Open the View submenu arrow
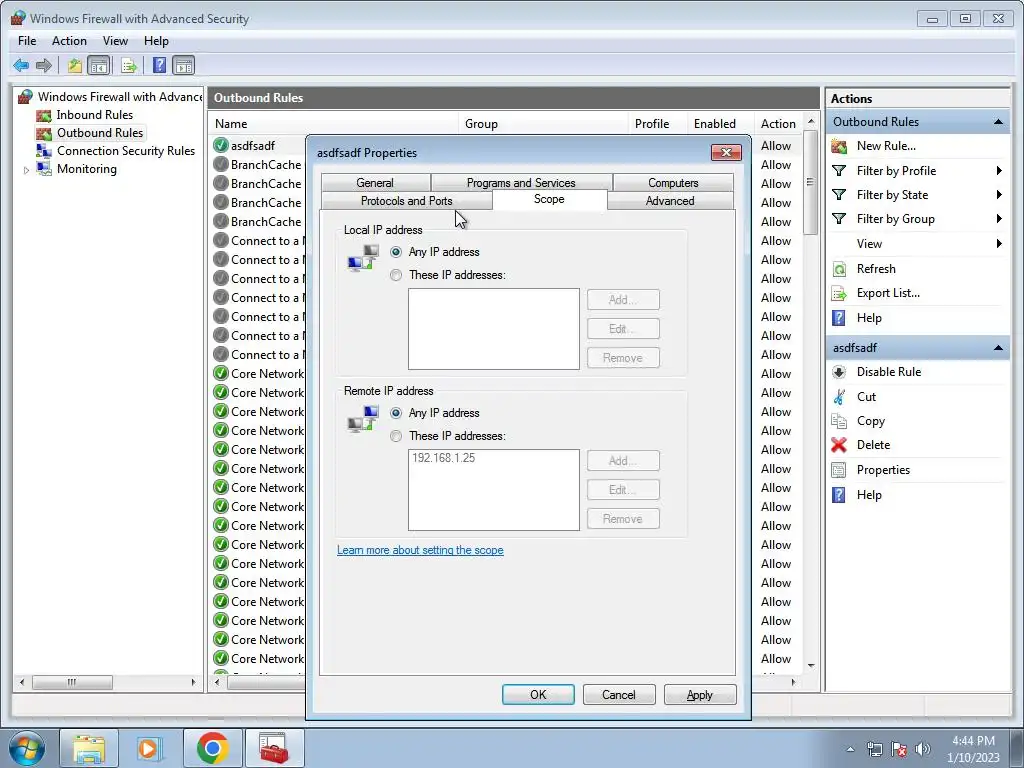 pyautogui.click(x=999, y=244)
